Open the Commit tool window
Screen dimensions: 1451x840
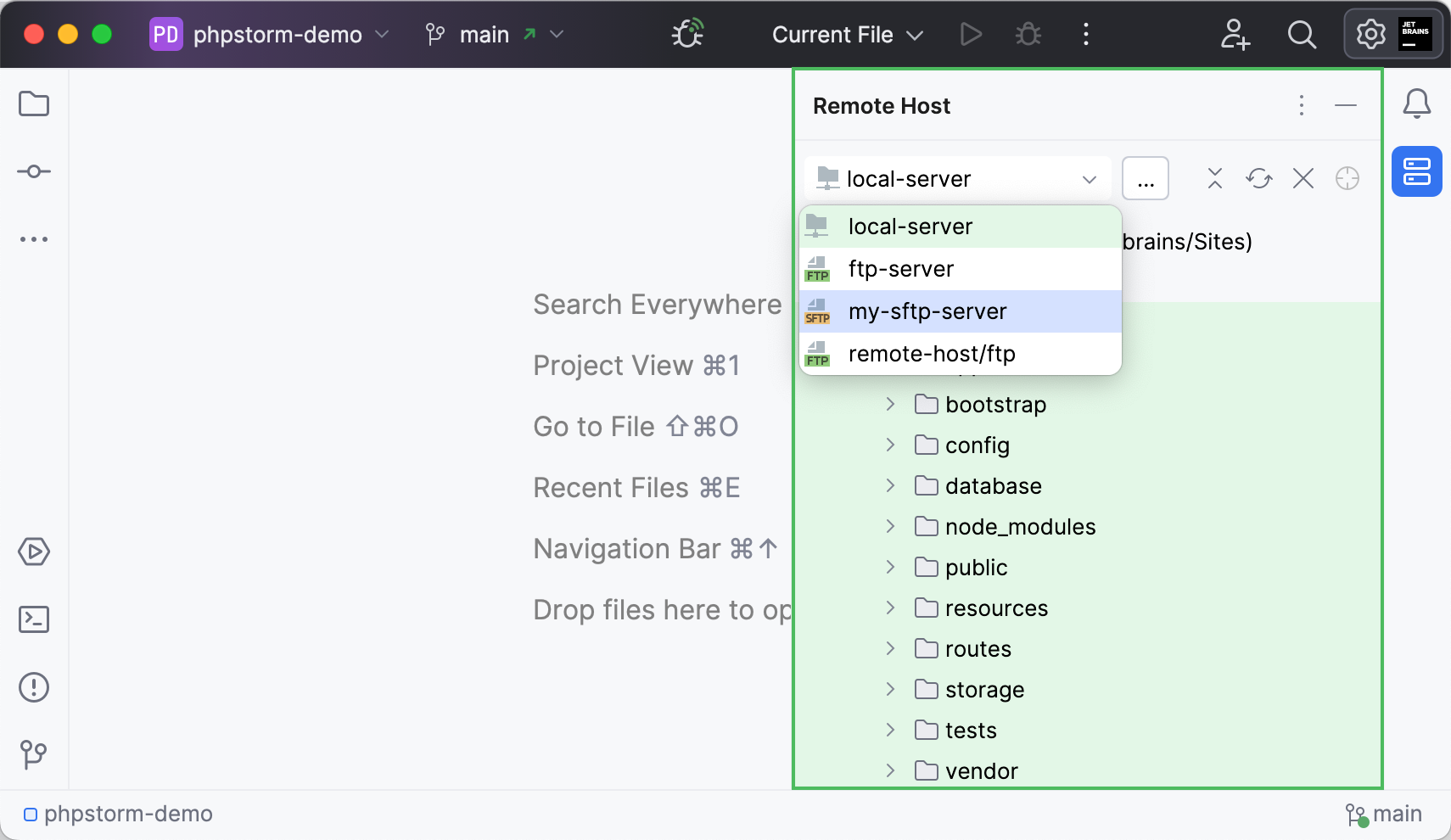33,171
